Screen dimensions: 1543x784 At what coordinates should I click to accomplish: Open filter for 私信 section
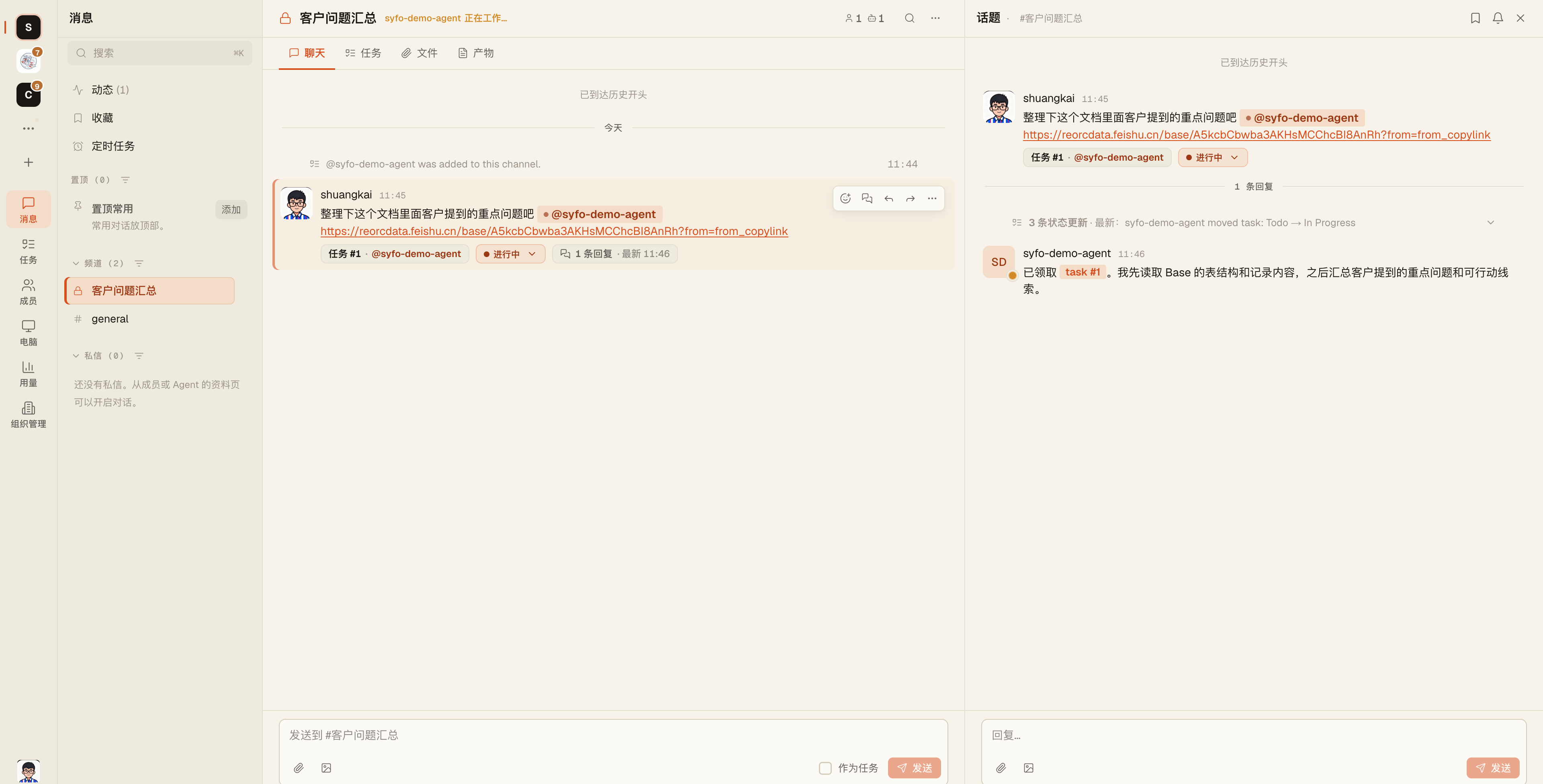pyautogui.click(x=139, y=356)
